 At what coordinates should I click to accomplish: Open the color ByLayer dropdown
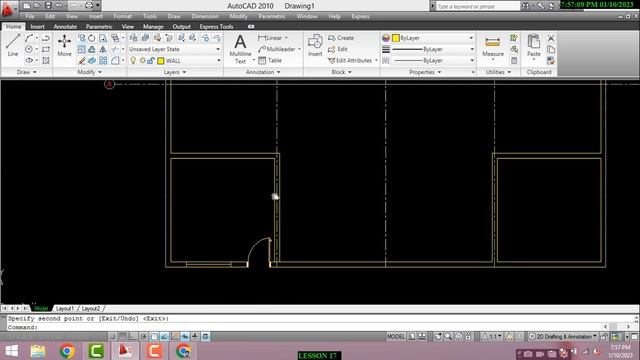(433, 38)
